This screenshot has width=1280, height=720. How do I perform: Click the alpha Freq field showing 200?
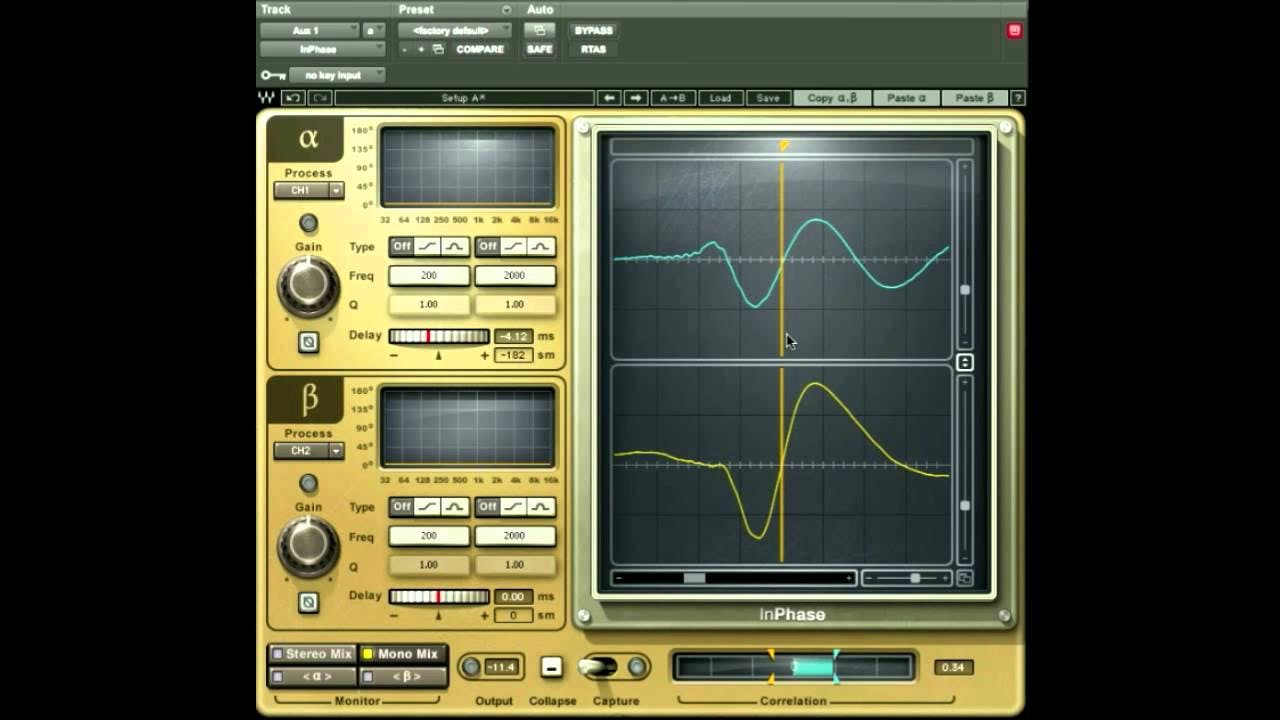428,275
